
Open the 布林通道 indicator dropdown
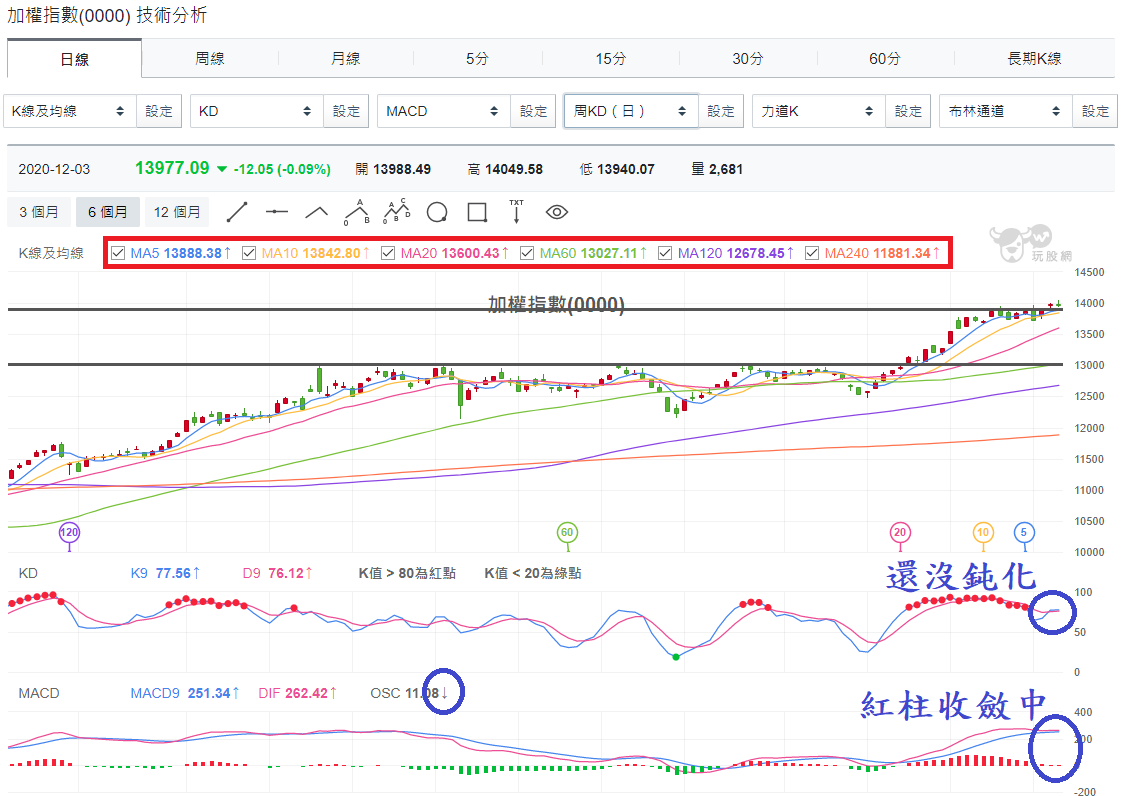click(x=1006, y=112)
